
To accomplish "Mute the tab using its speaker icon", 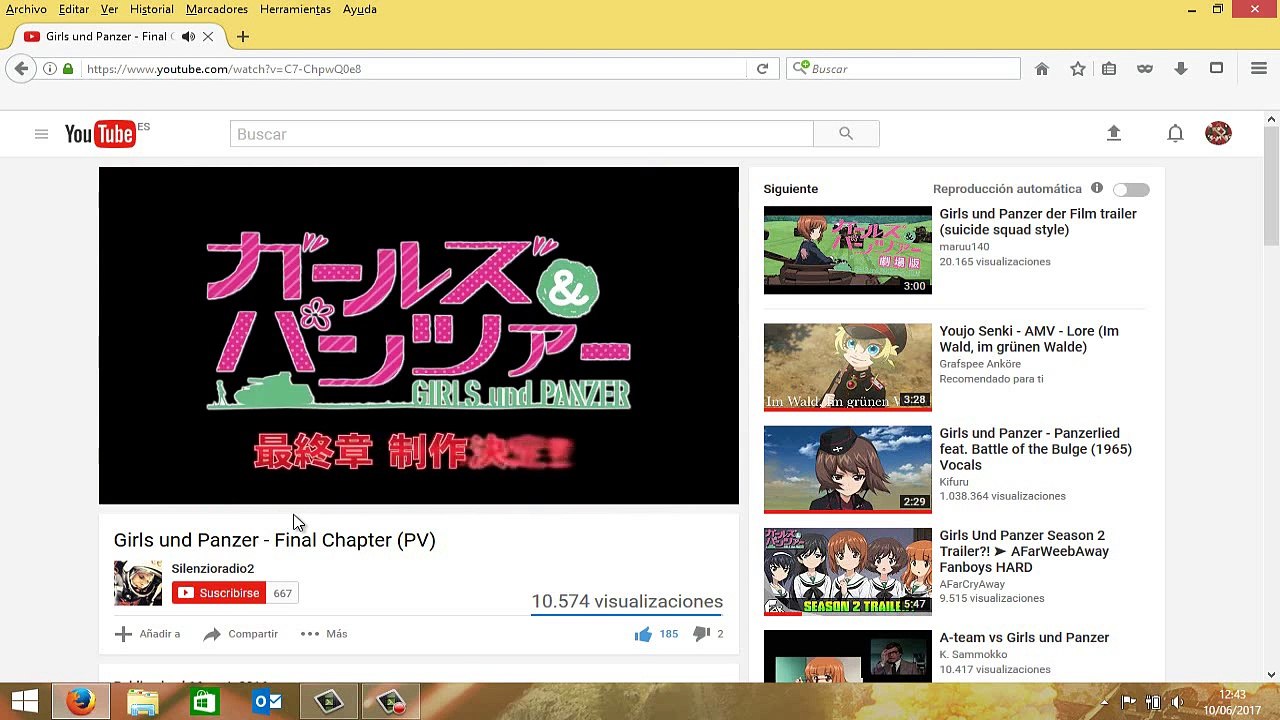I will point(188,37).
